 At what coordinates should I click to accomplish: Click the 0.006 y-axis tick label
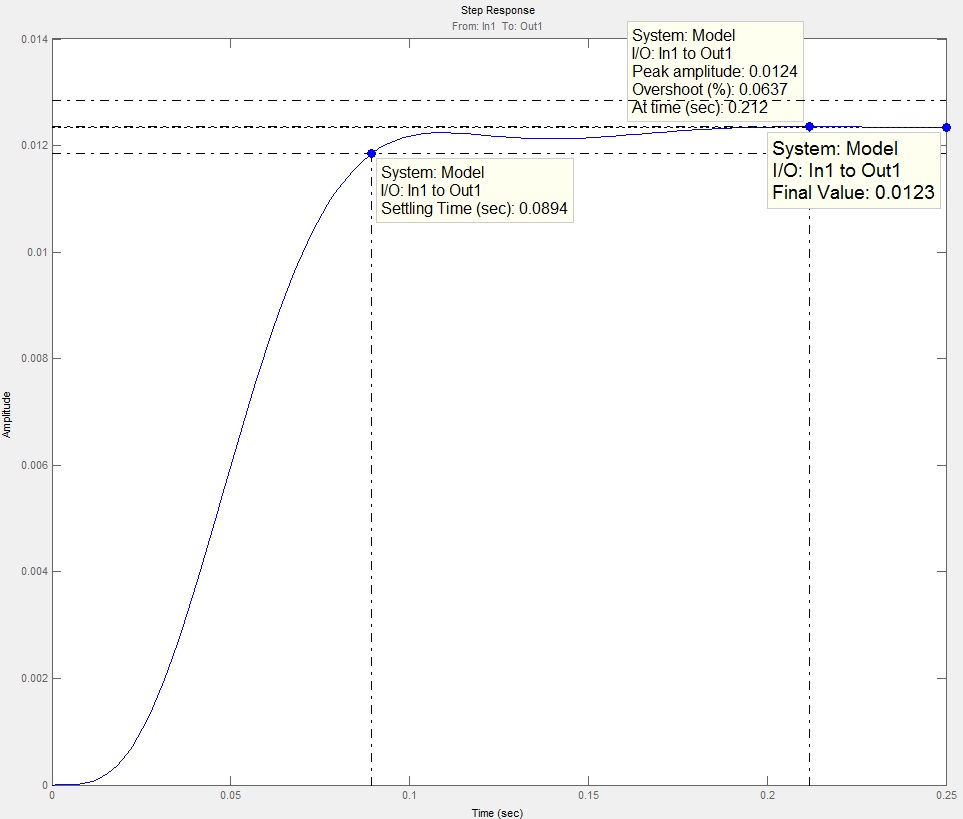[34, 465]
